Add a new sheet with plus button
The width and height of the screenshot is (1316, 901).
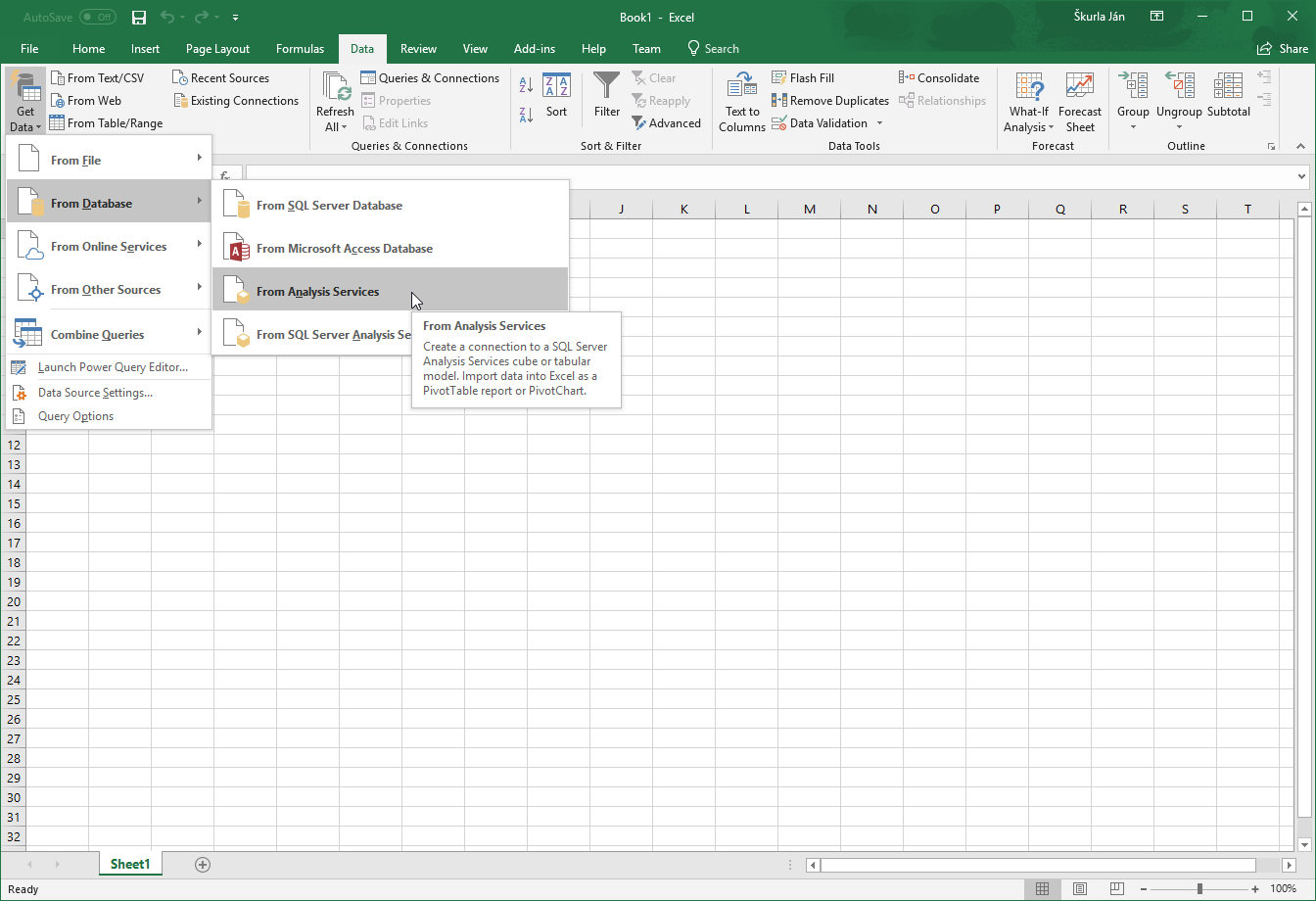point(203,864)
